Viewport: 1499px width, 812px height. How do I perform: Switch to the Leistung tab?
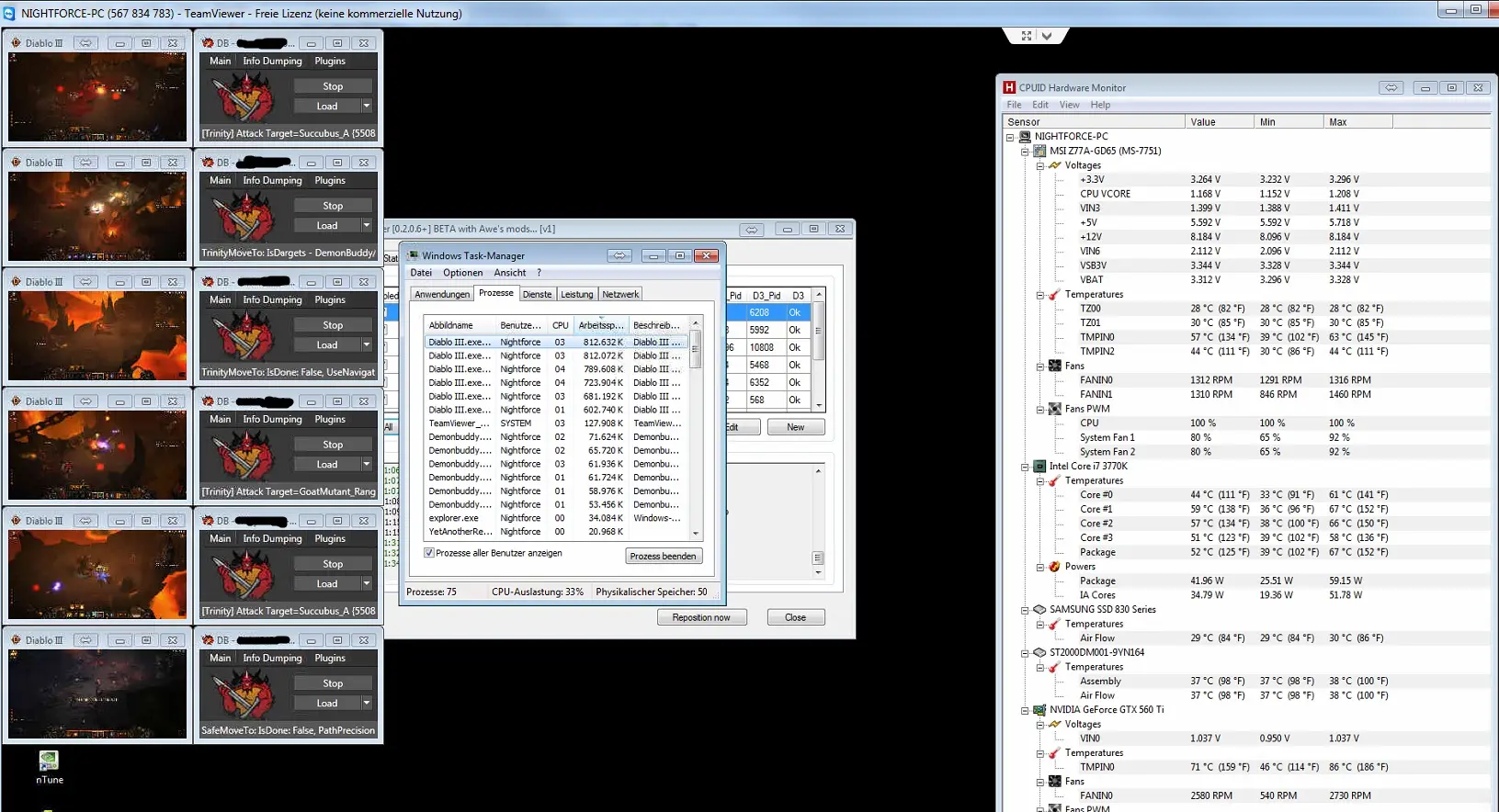[x=577, y=294]
